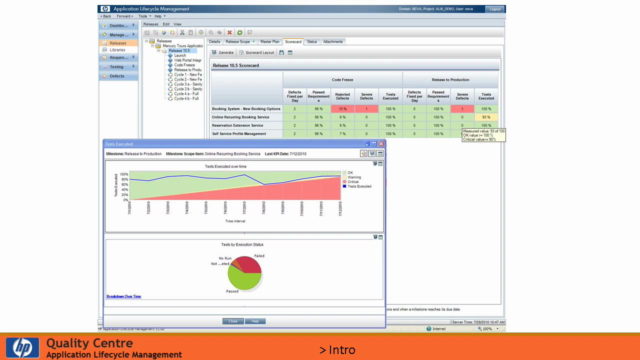Click the Close button in Tests Executed dialog
Viewport: 640px width, 360px height.
(x=233, y=321)
